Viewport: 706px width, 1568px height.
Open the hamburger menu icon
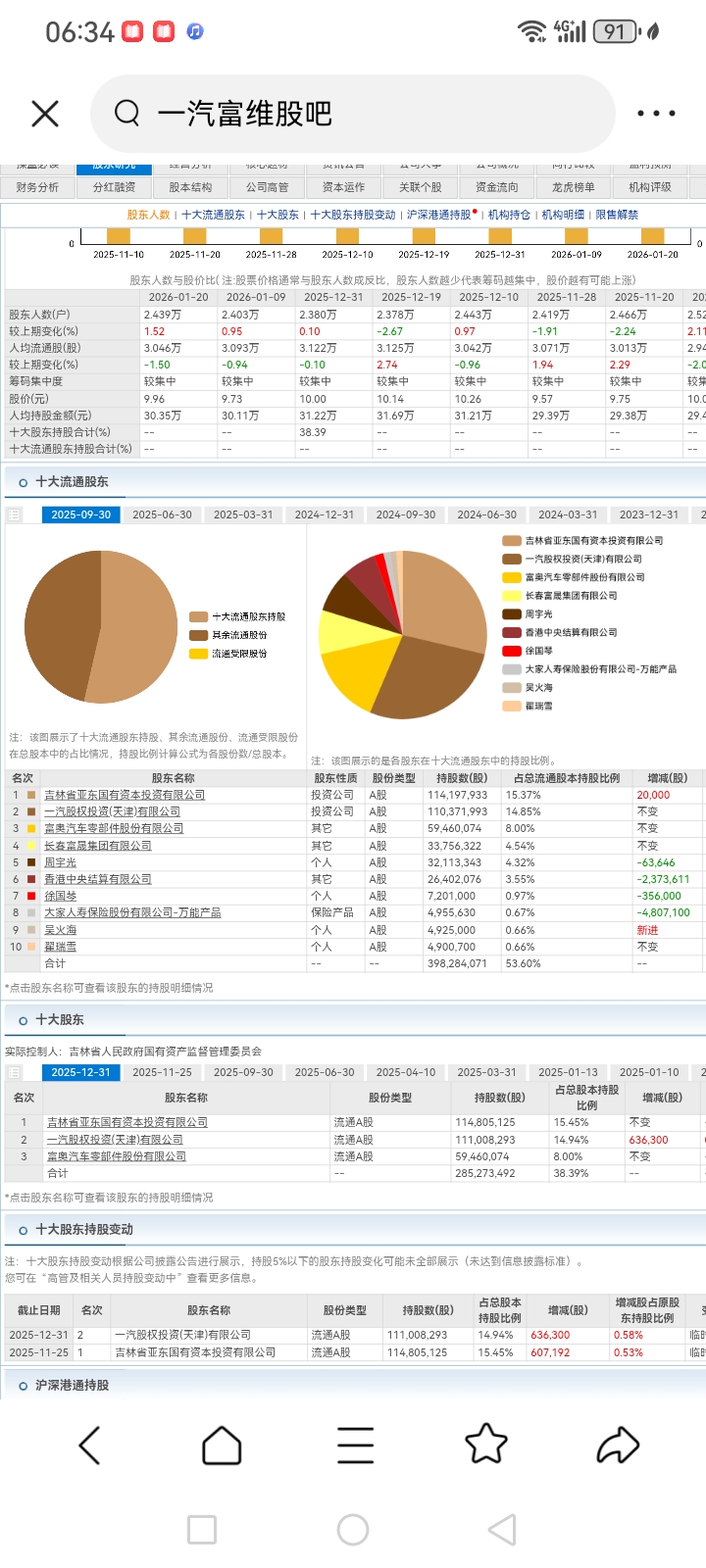click(355, 1445)
